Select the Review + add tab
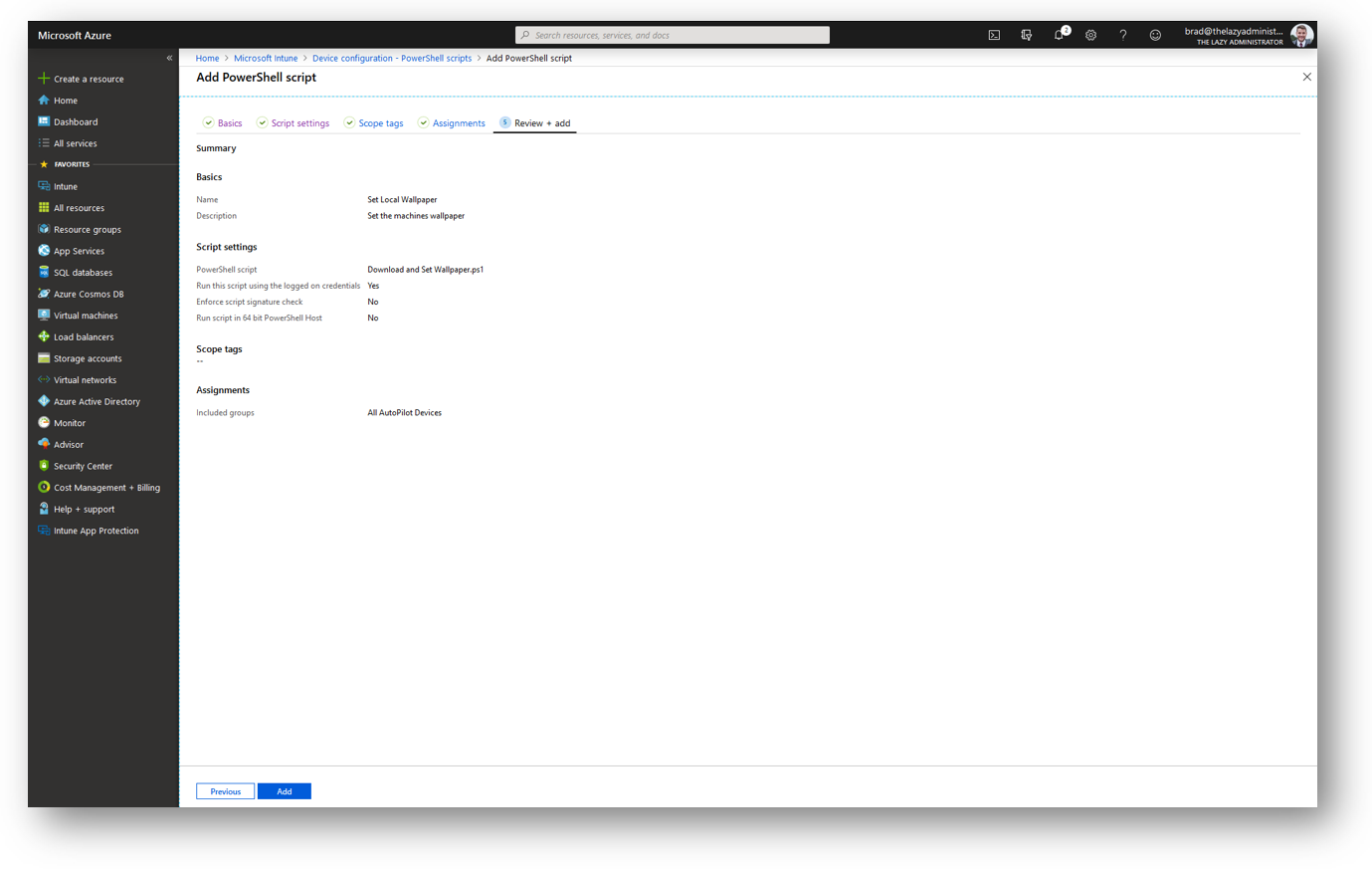The image size is (1372, 869). coord(535,123)
